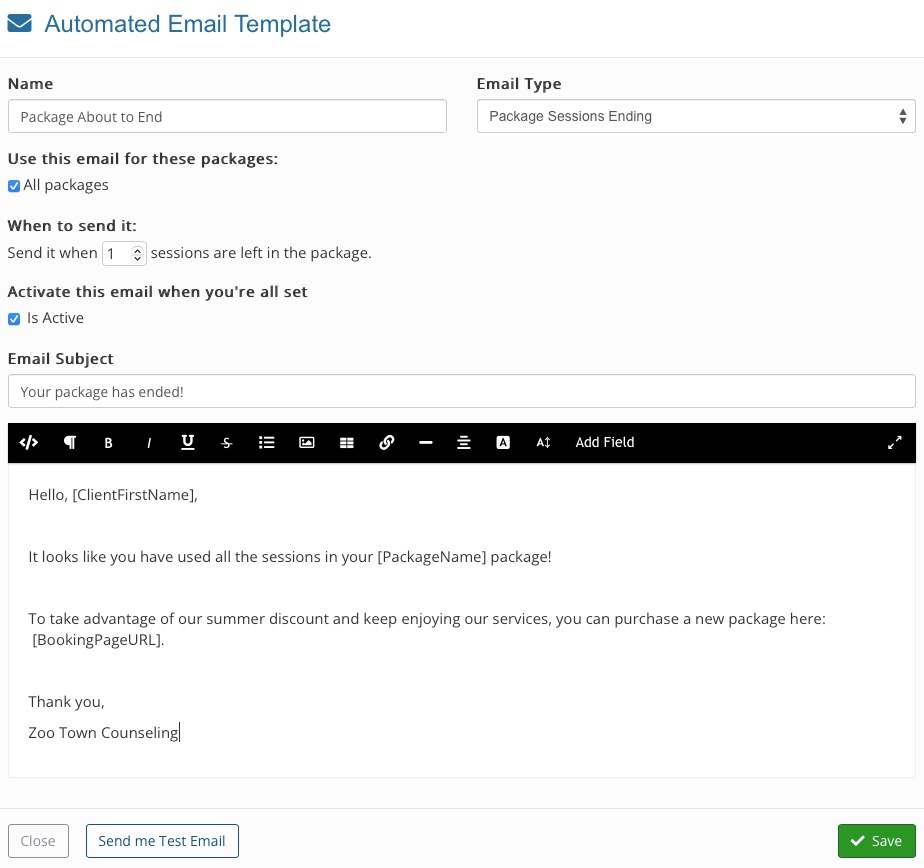Screen dimensions: 924x868
Task: Toggle HTML code view in editor toolbar
Action: (28, 443)
